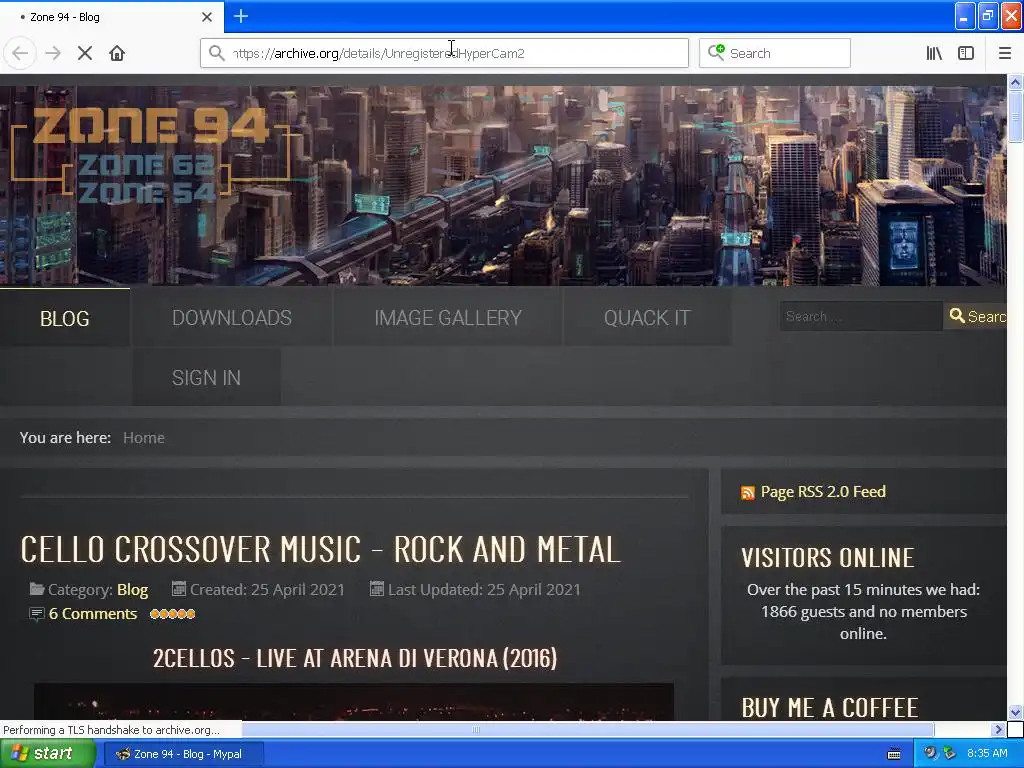Open the DOWNLOADS navigation tab
The width and height of the screenshot is (1024, 768).
tap(232, 318)
